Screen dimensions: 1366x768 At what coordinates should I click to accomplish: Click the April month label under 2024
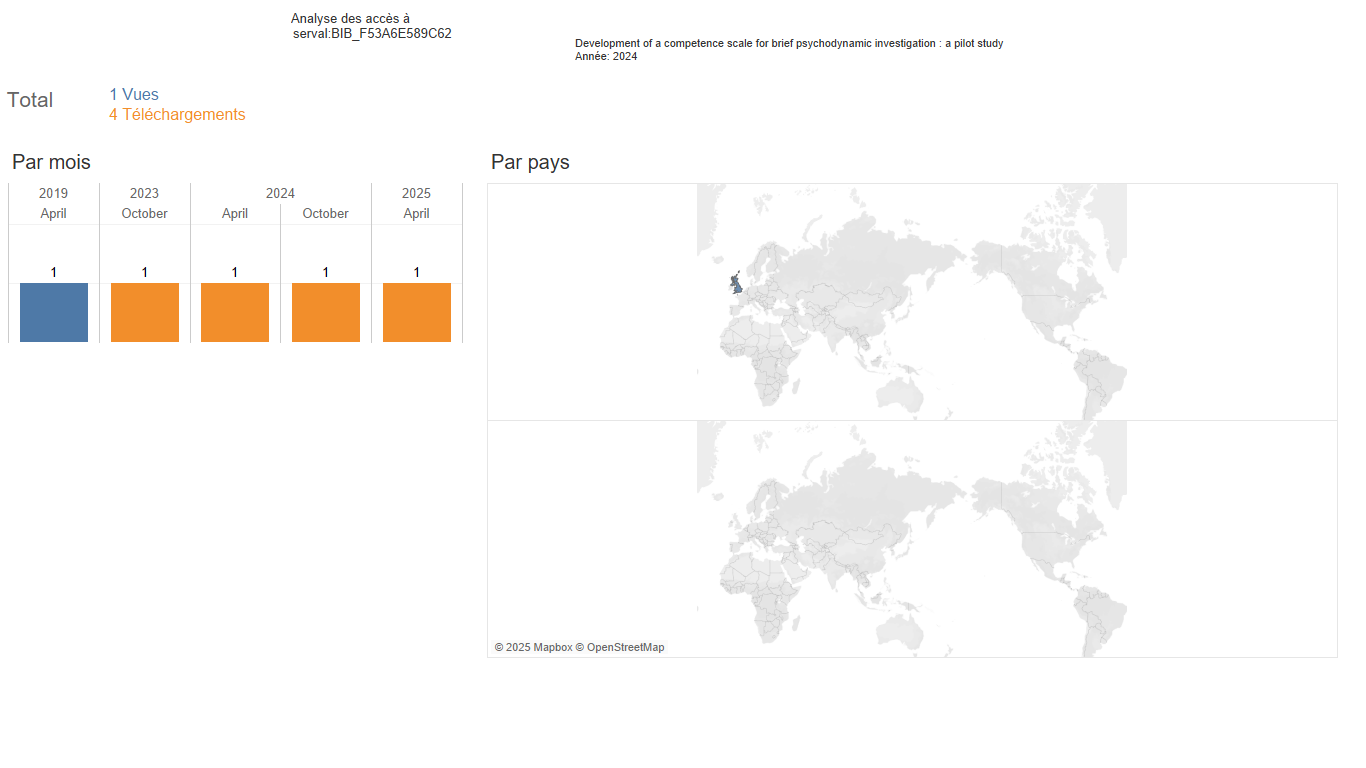click(235, 213)
